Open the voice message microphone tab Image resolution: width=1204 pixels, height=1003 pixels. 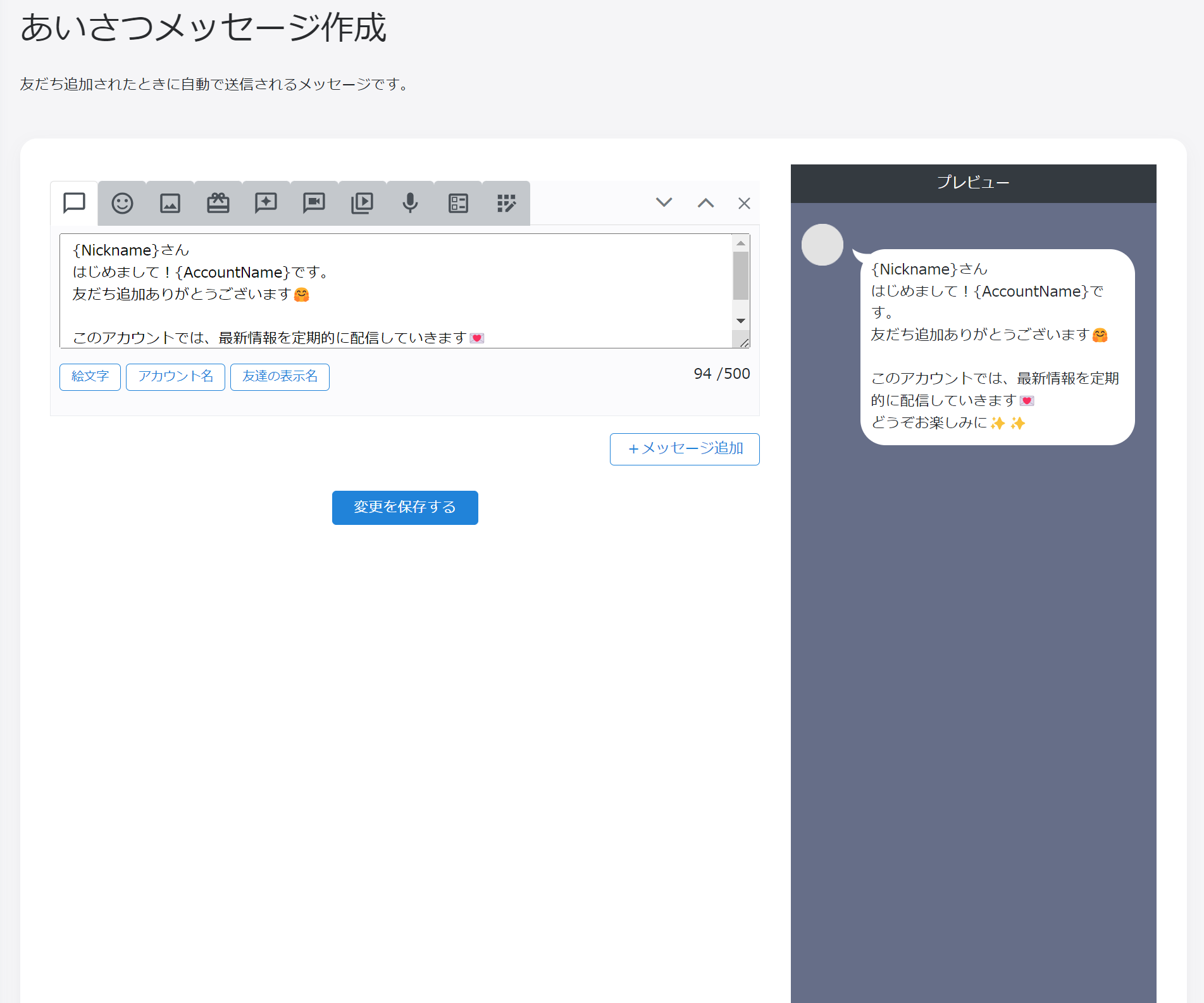(411, 203)
